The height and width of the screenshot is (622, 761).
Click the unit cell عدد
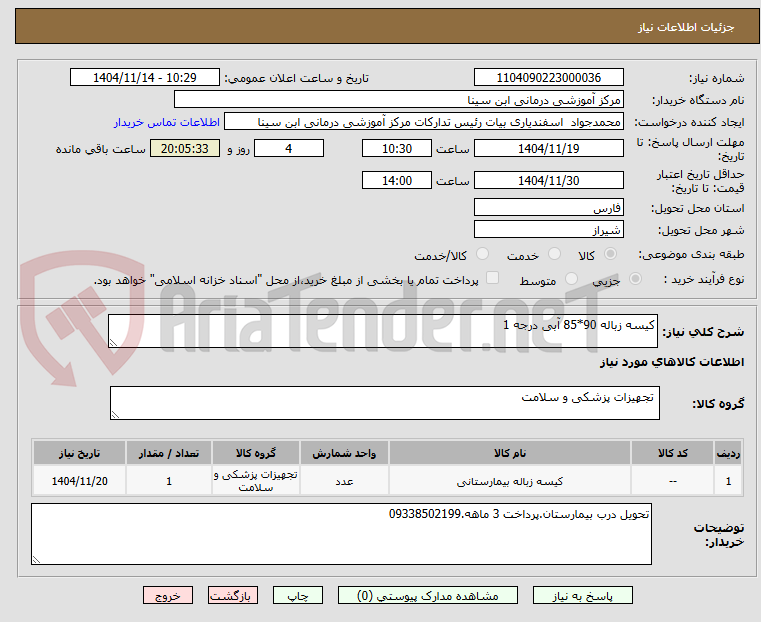tap(344, 481)
